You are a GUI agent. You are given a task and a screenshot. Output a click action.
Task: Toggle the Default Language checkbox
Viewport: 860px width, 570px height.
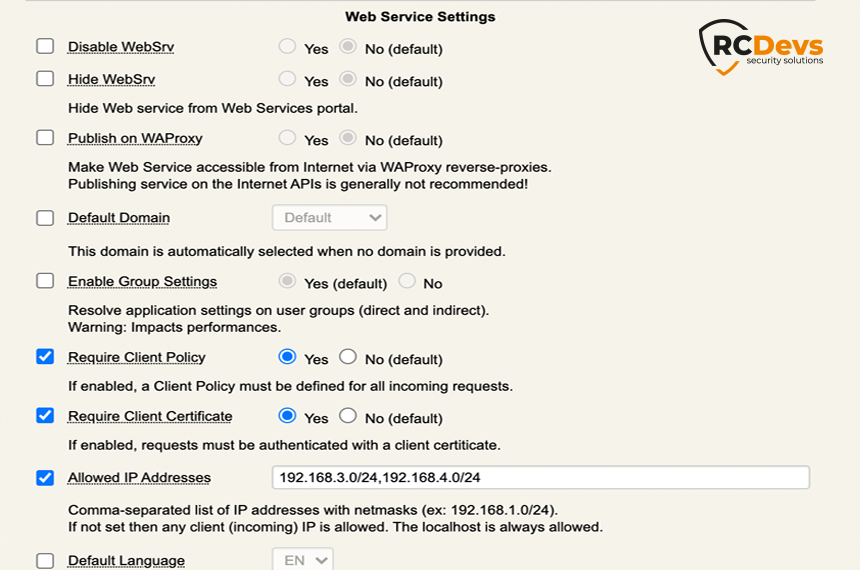coord(45,560)
